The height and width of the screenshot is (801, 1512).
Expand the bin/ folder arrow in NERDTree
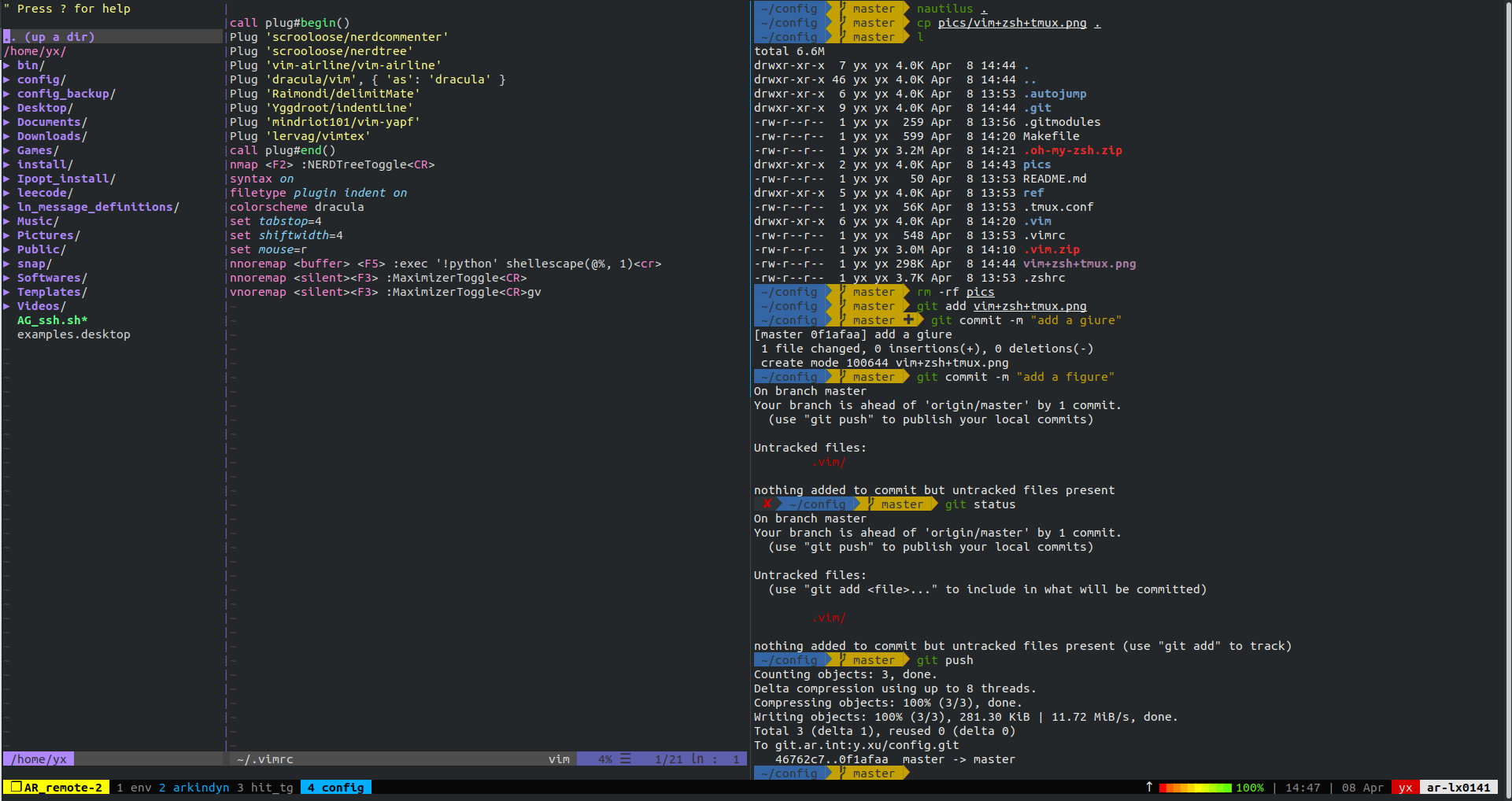(7, 65)
